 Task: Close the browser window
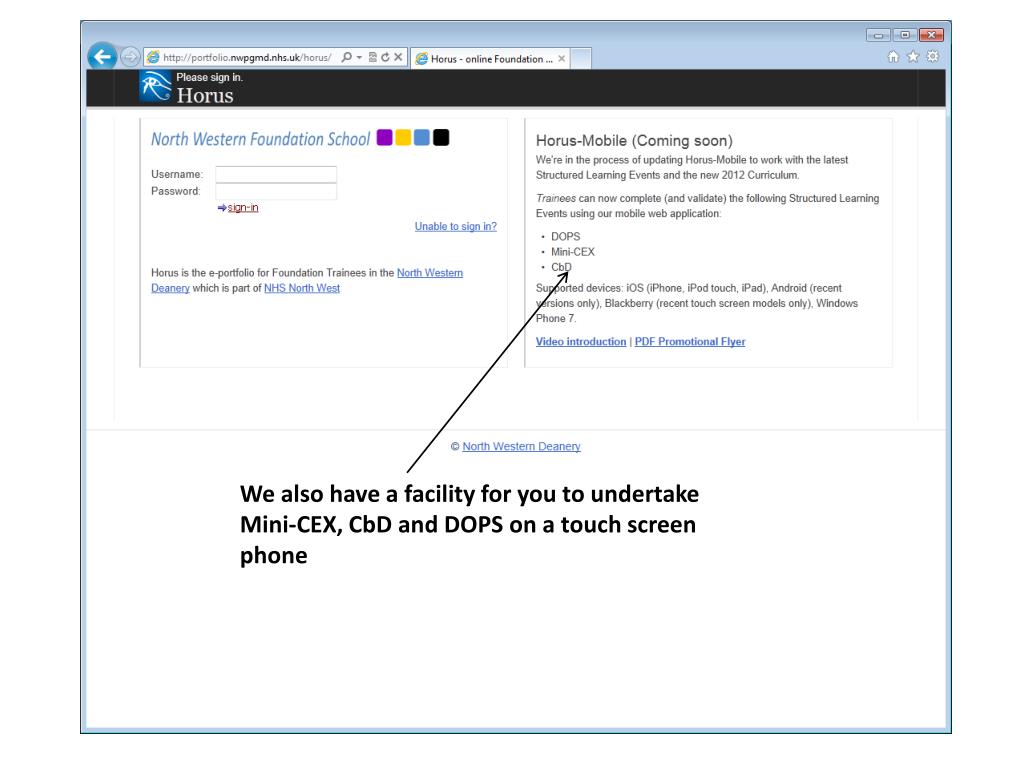pos(931,35)
